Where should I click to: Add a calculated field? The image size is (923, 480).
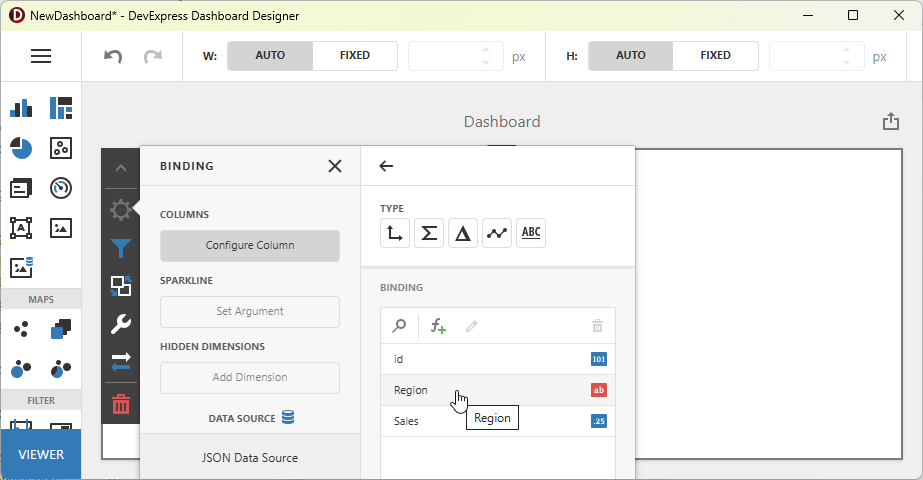point(438,326)
